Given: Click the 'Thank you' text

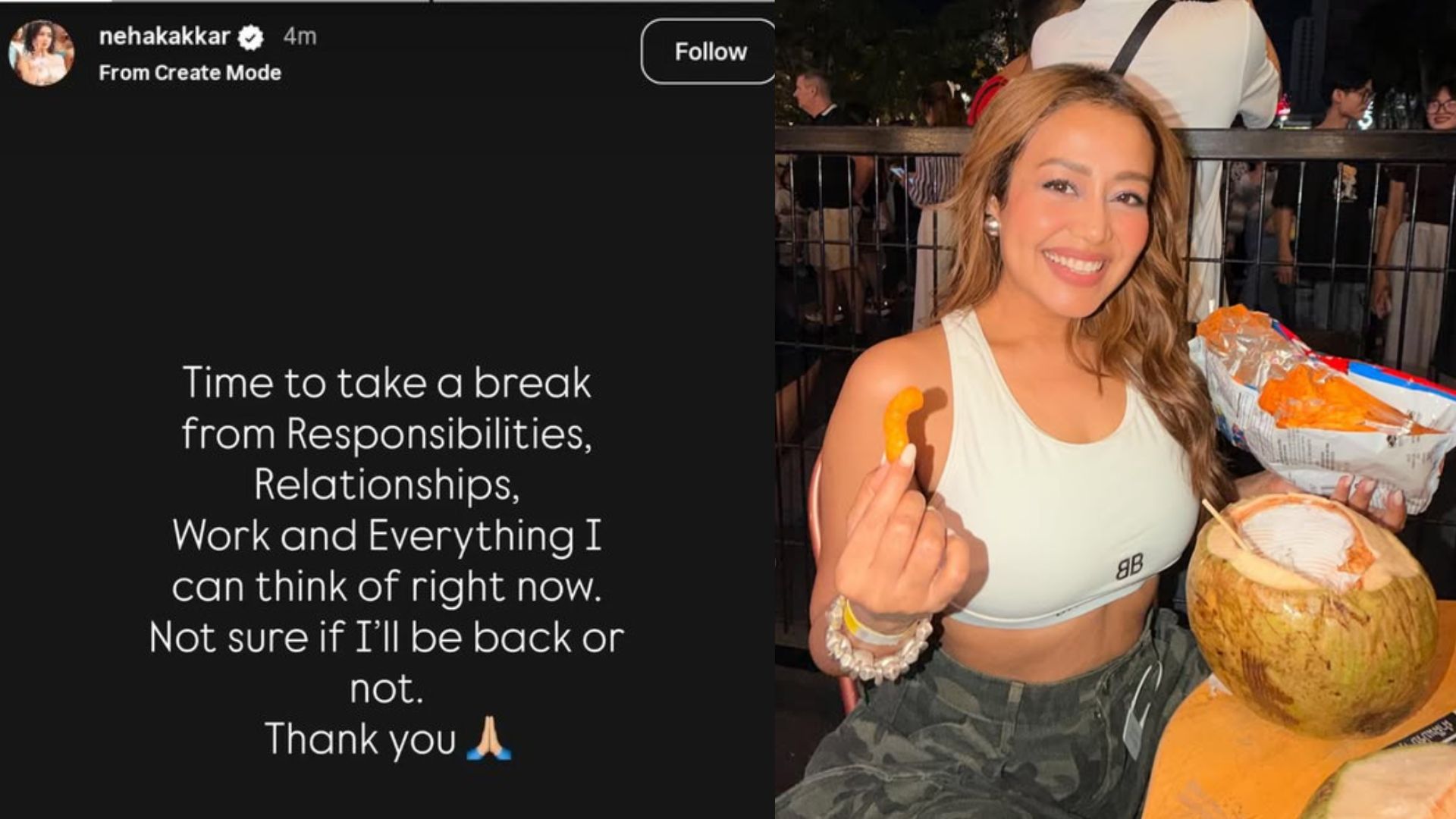Looking at the screenshot, I should 360,739.
